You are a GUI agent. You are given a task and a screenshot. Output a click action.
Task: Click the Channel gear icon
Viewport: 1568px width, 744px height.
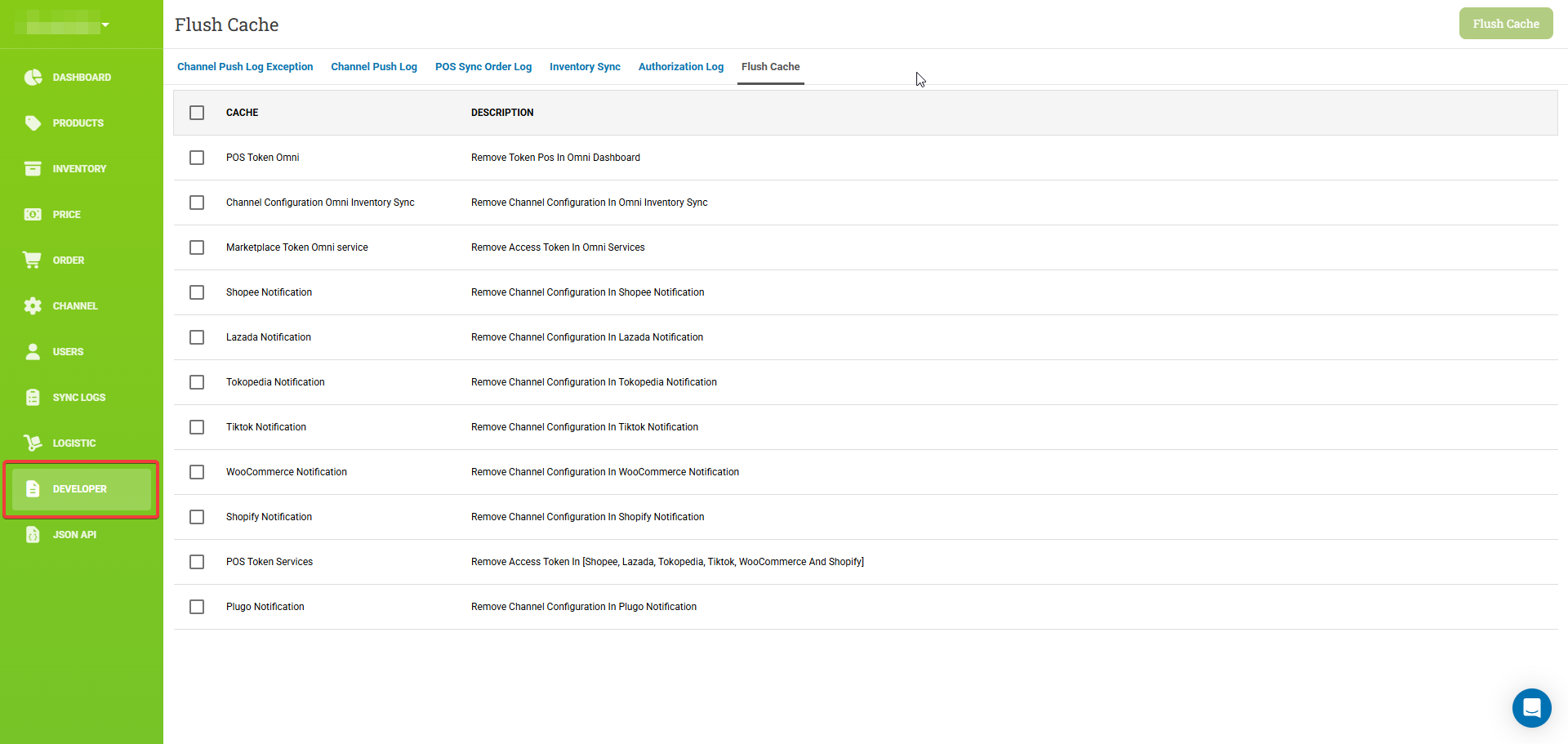33,306
